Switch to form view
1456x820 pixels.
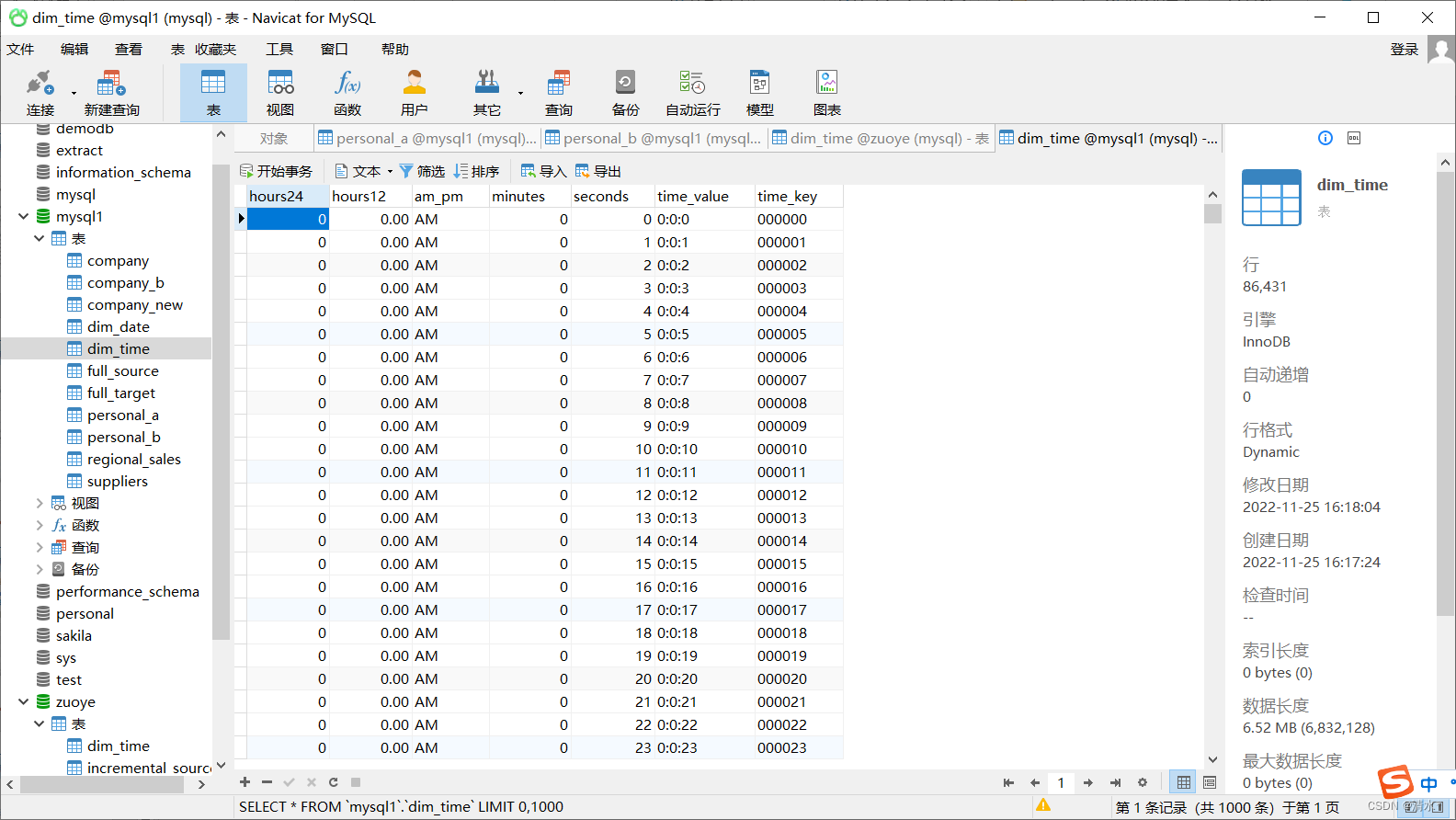(x=1210, y=783)
